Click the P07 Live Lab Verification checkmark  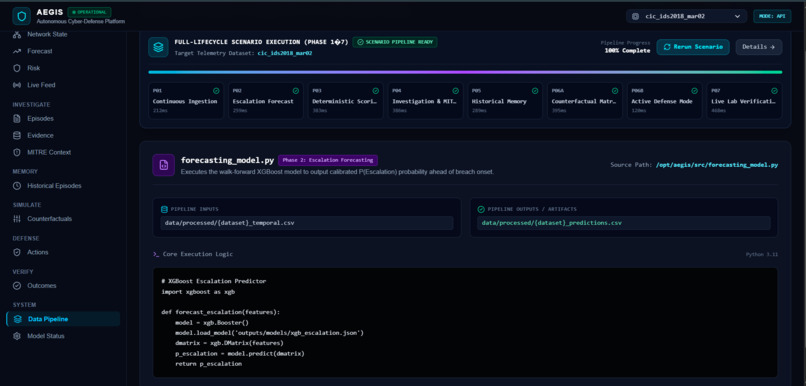[x=775, y=90]
